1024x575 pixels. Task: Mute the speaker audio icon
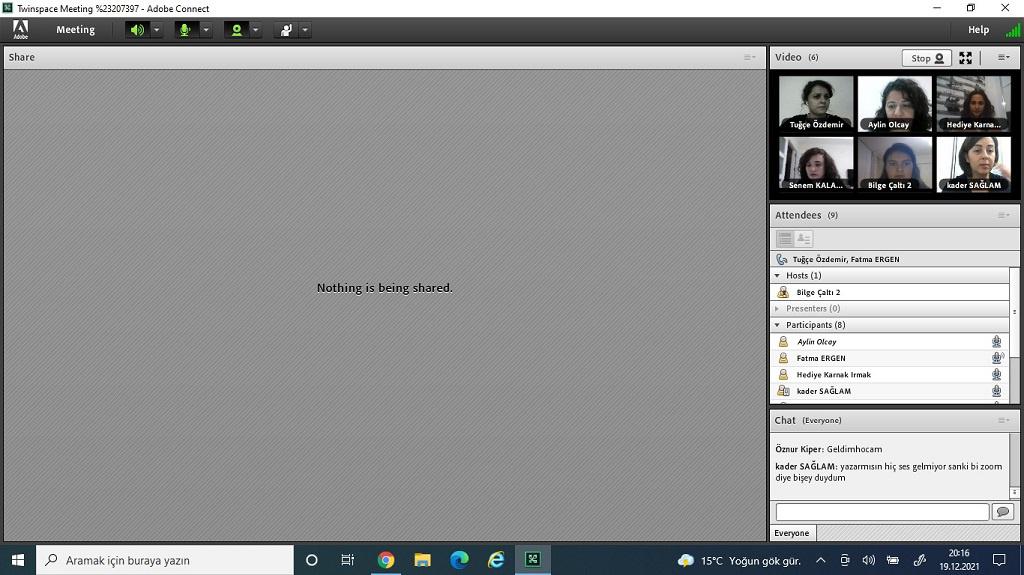137,30
